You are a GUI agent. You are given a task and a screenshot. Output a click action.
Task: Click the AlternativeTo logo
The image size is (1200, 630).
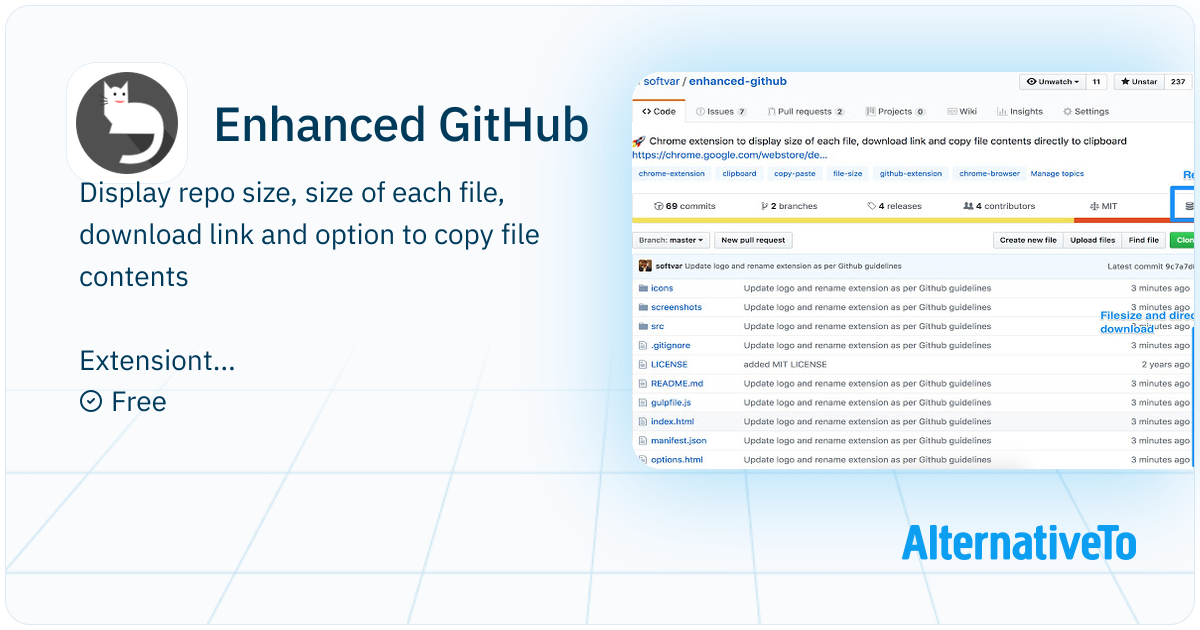pos(1019,542)
